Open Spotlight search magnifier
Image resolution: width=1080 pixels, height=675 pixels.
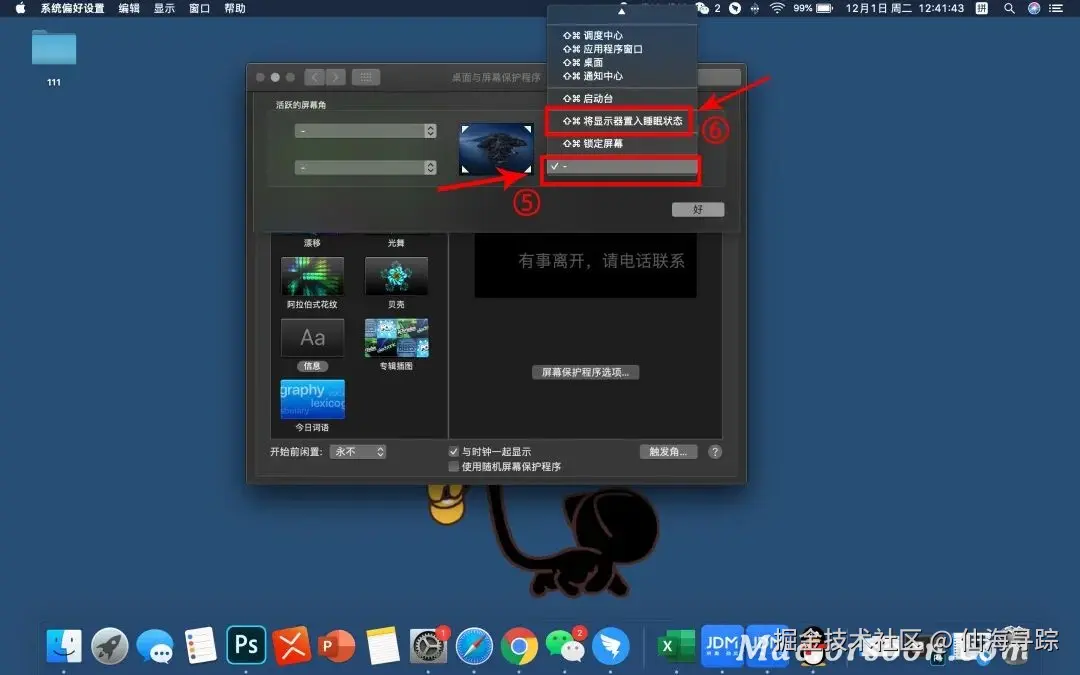[1009, 8]
